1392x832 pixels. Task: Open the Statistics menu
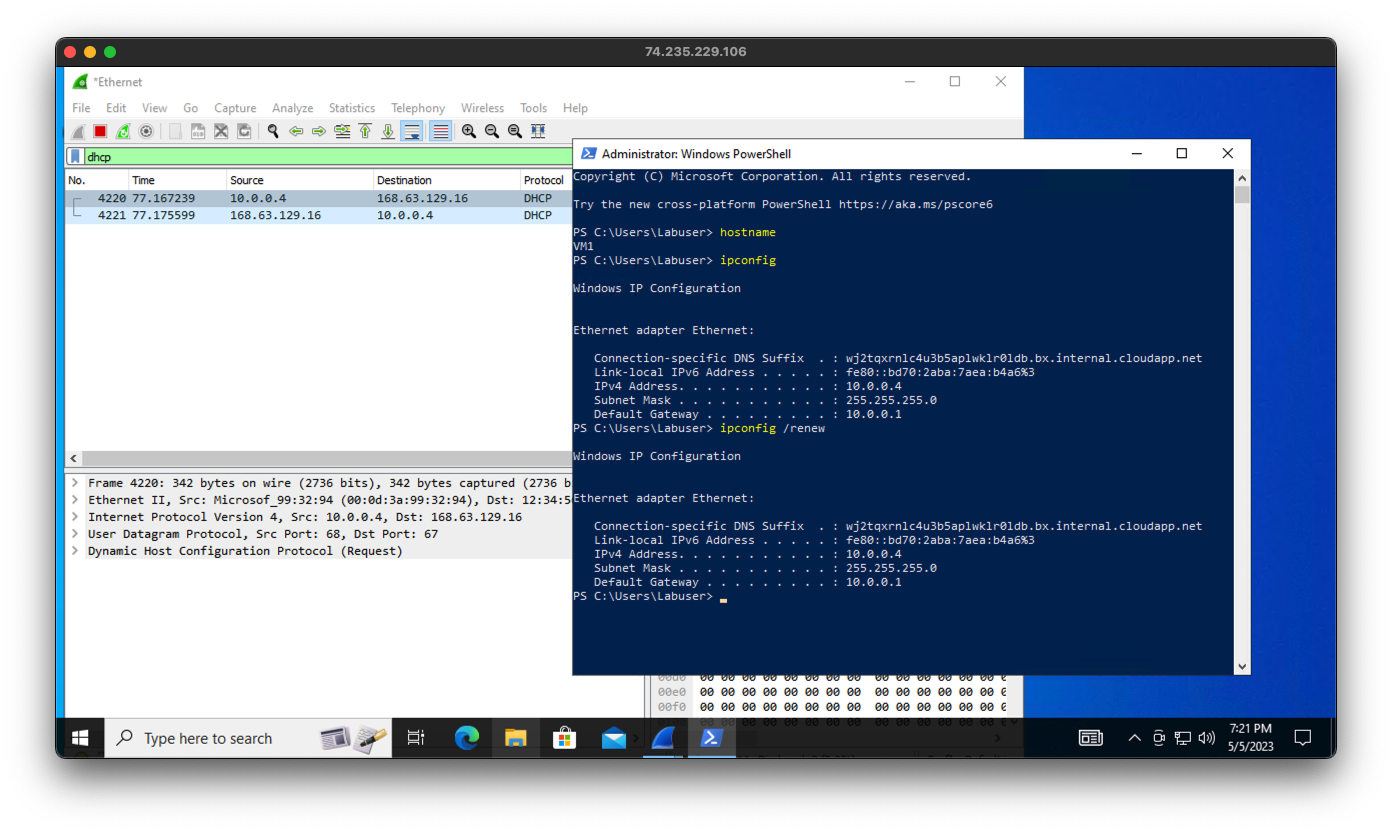click(x=352, y=107)
